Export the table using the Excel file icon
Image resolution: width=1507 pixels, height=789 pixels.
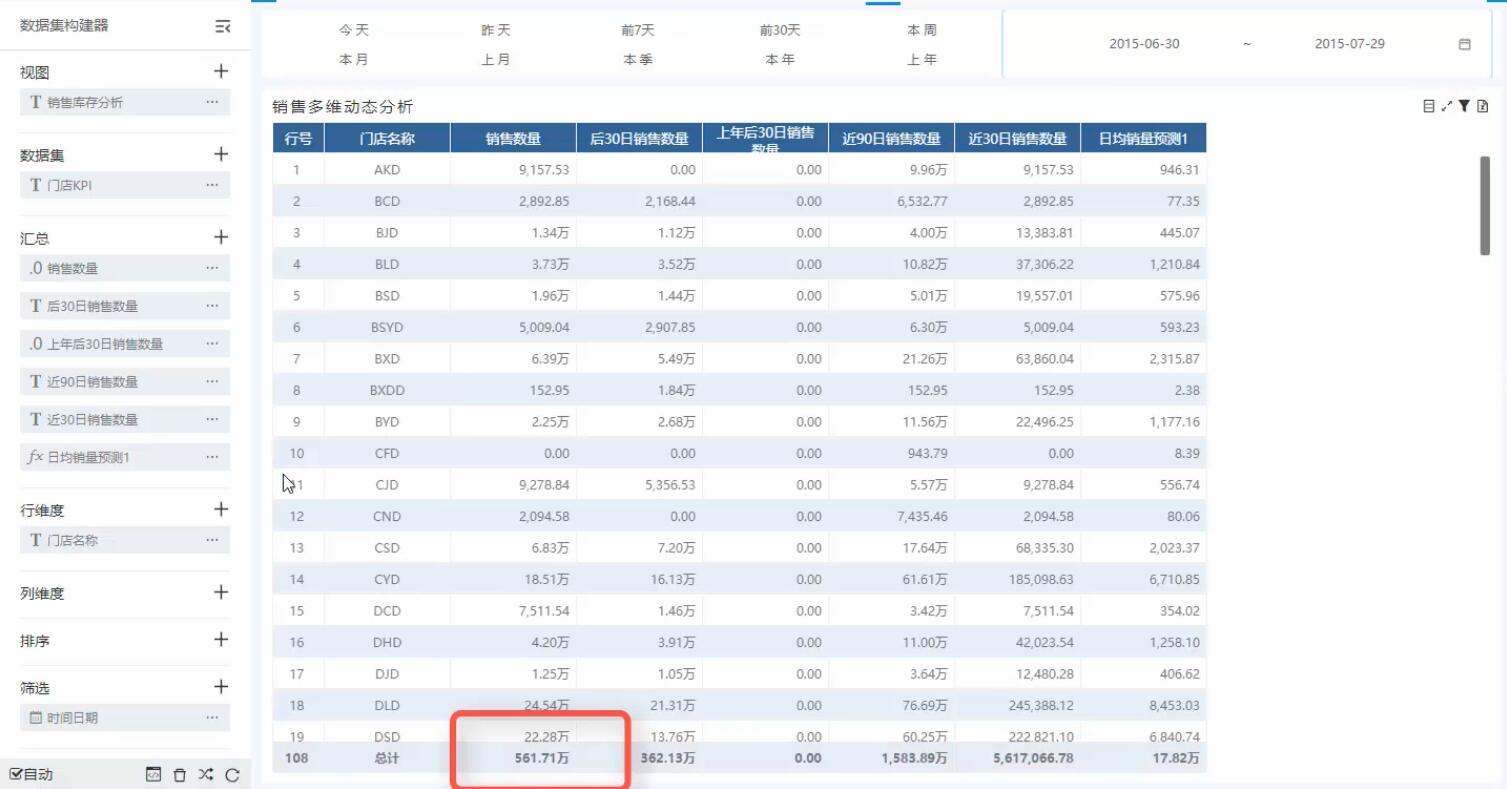pyautogui.click(x=1483, y=106)
